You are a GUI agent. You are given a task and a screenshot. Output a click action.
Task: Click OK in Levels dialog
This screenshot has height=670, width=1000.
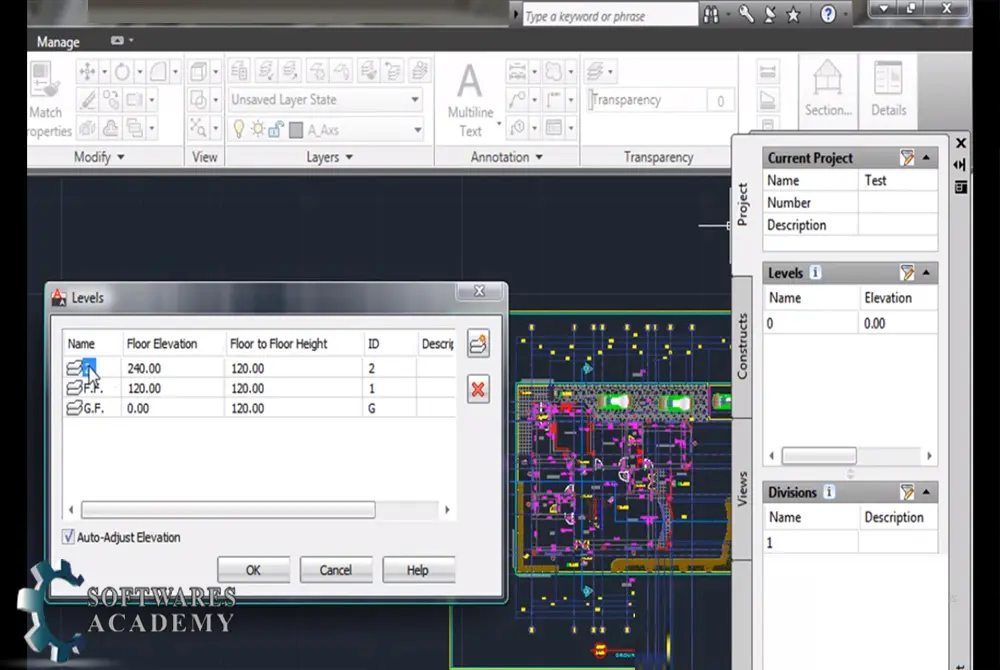click(x=253, y=570)
